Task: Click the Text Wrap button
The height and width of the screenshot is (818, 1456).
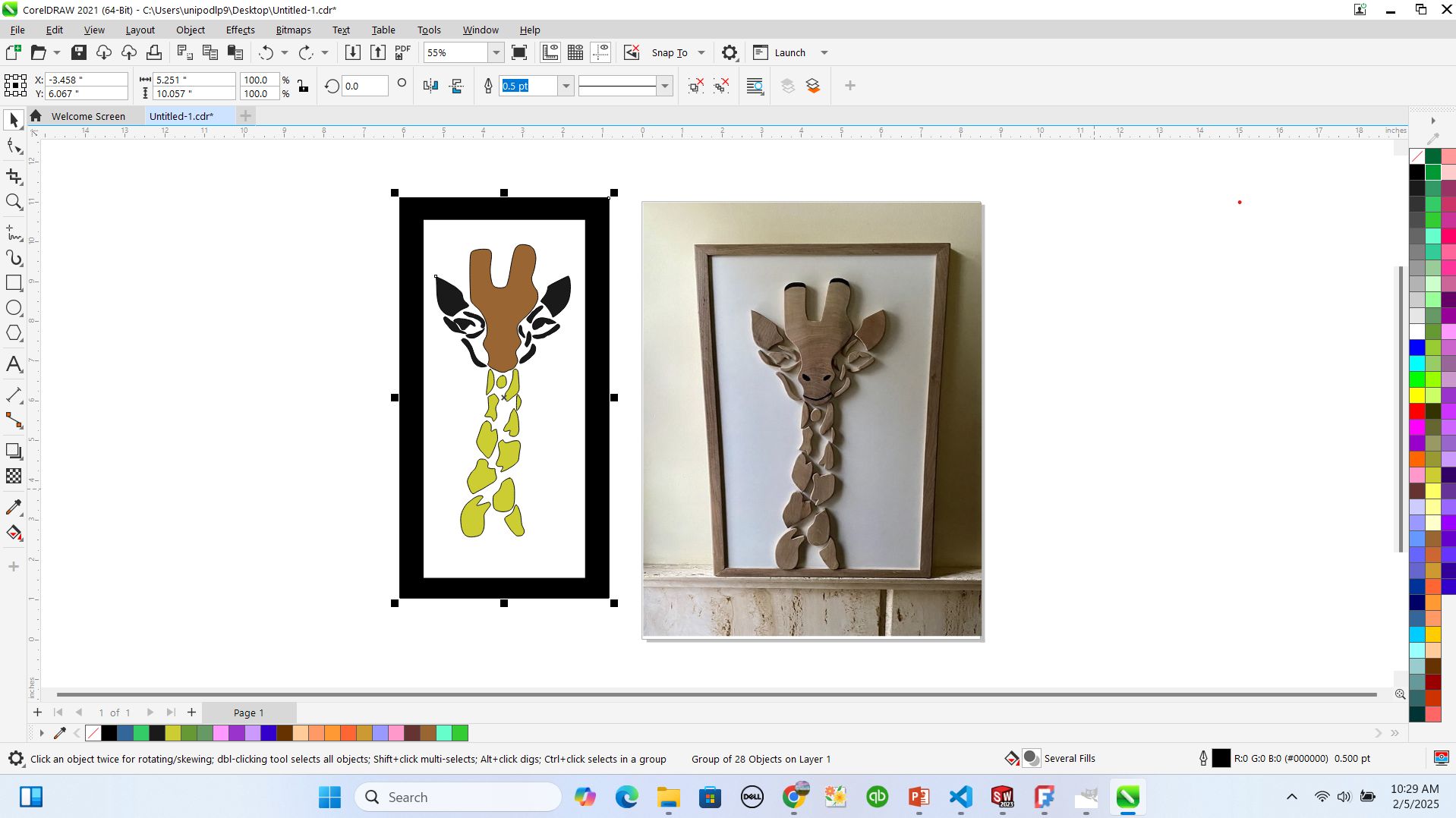Action: (x=755, y=86)
